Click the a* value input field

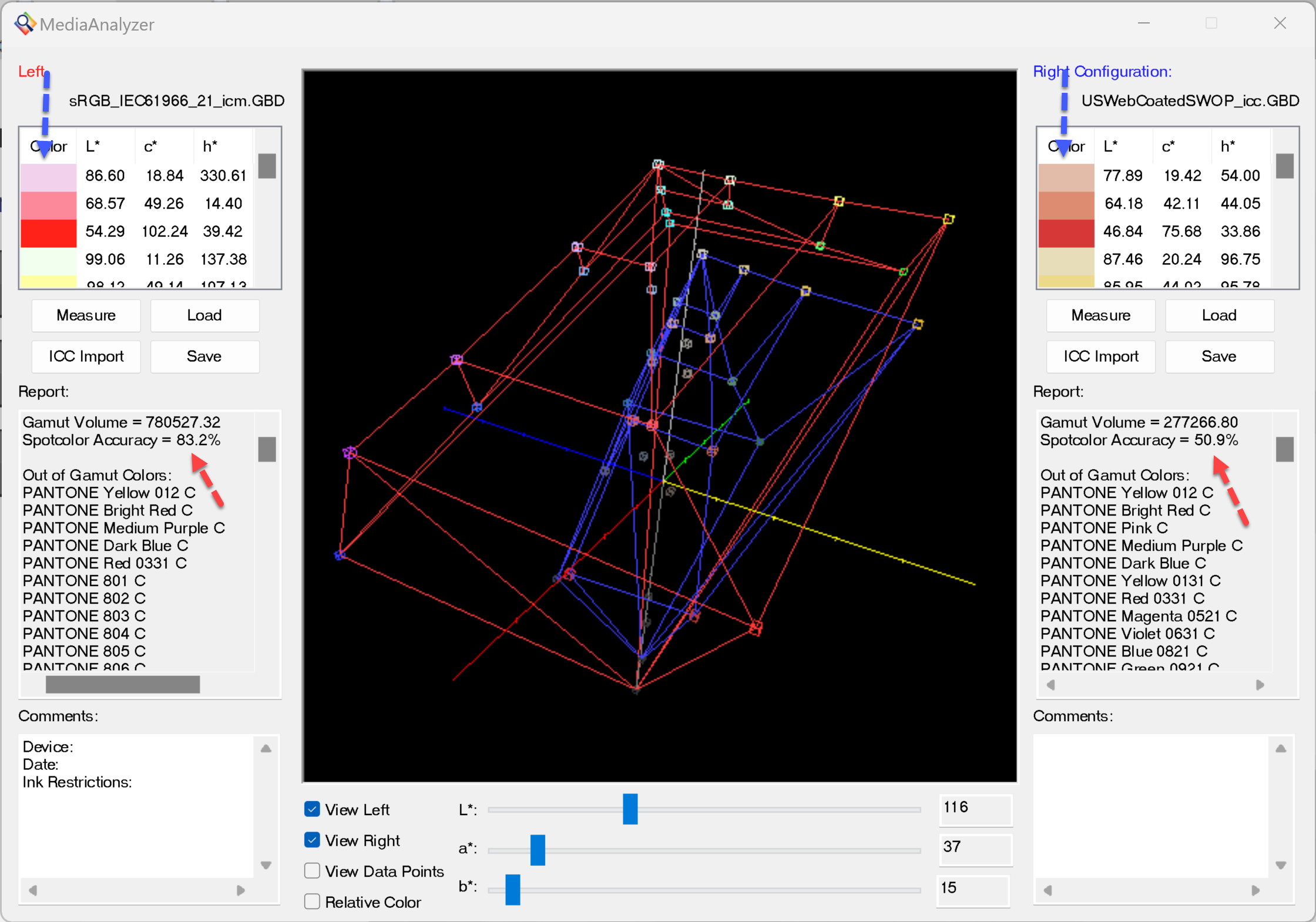pyautogui.click(x=975, y=848)
